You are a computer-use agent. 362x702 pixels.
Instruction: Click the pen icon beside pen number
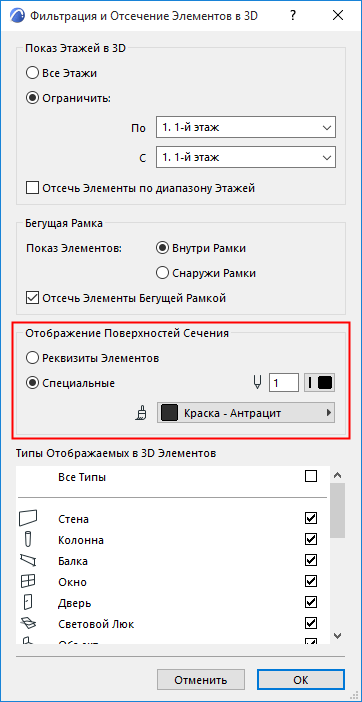[258, 383]
